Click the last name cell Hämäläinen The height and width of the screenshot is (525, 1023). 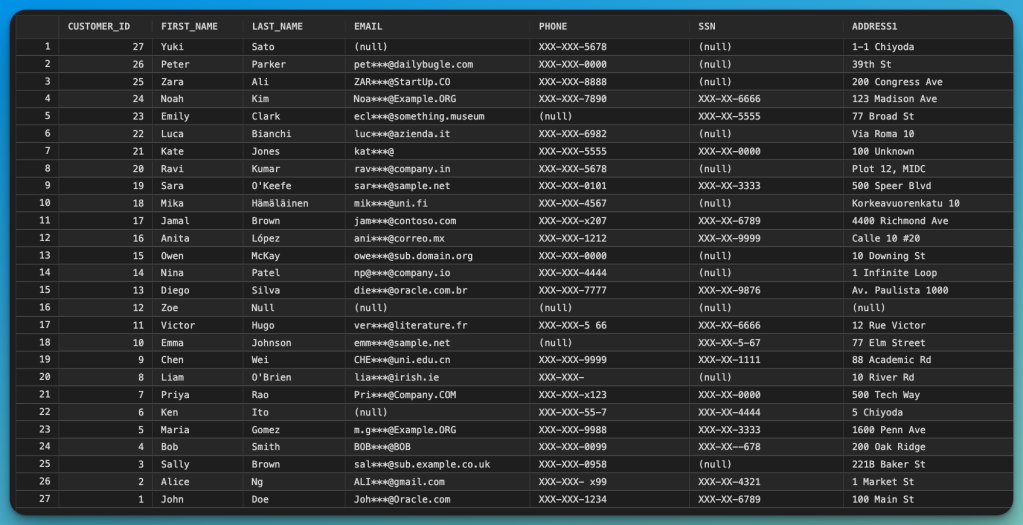tap(281, 204)
